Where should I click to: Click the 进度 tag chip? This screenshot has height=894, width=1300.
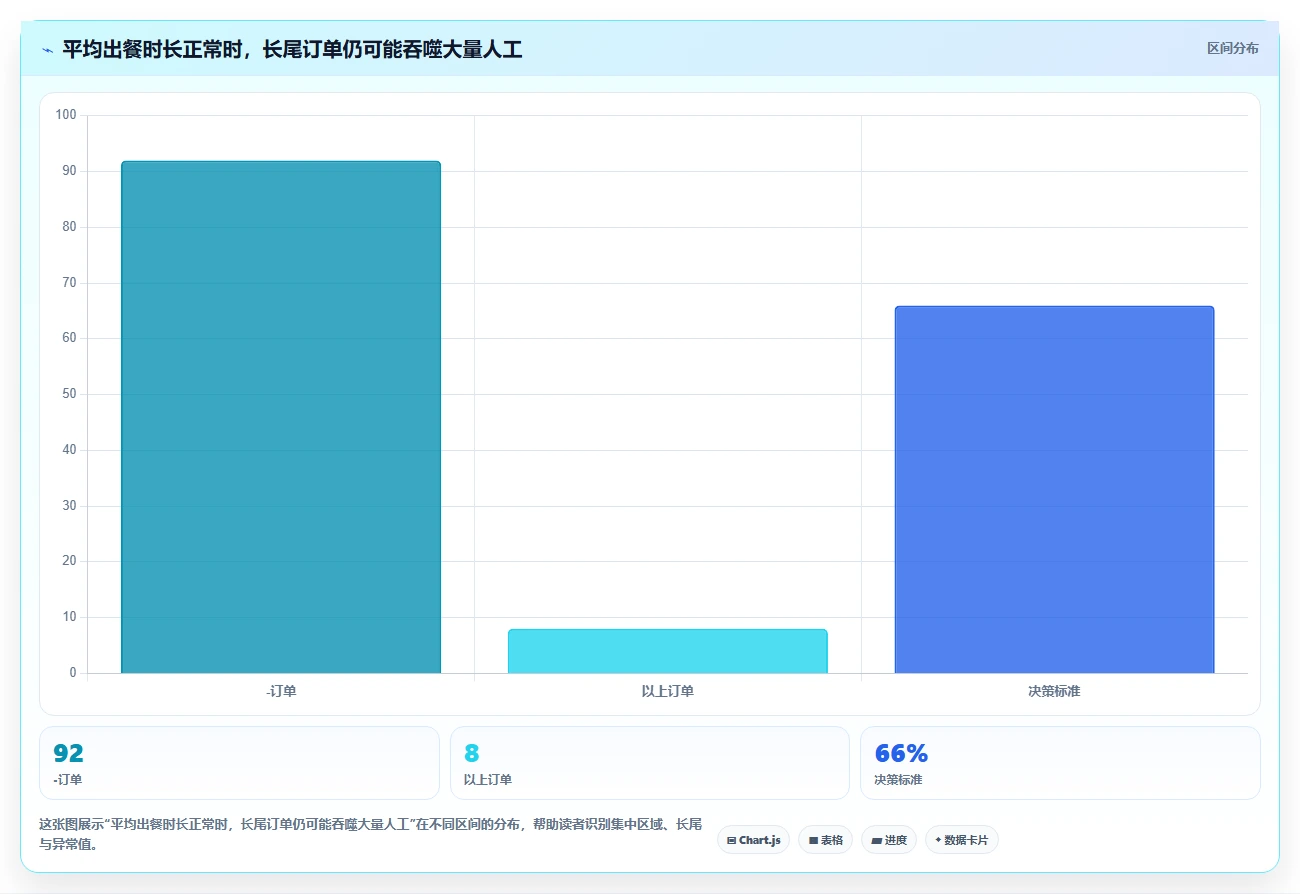click(888, 840)
